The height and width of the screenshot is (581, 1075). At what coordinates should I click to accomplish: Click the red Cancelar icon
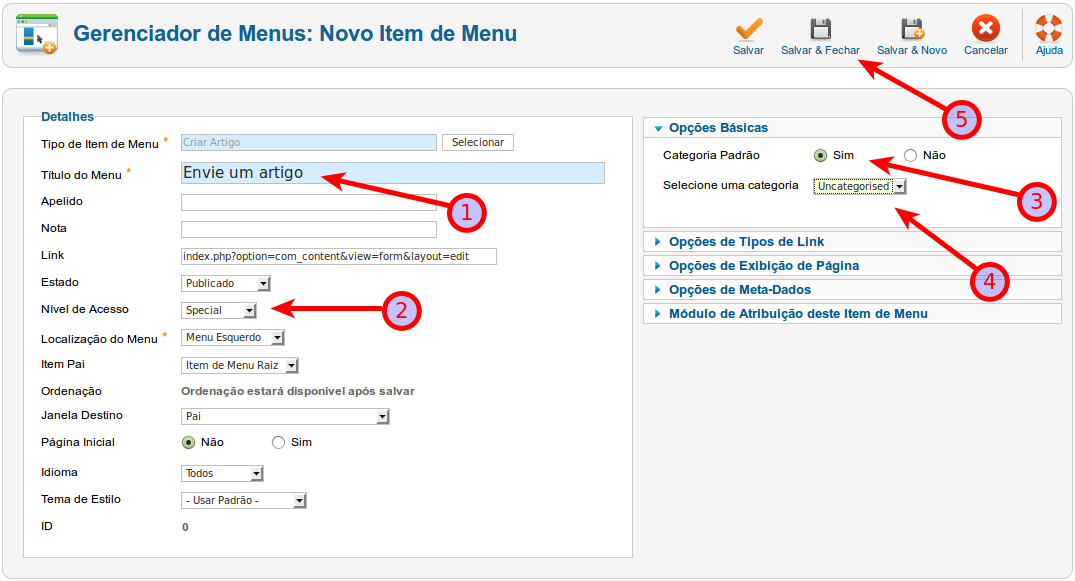pos(985,29)
